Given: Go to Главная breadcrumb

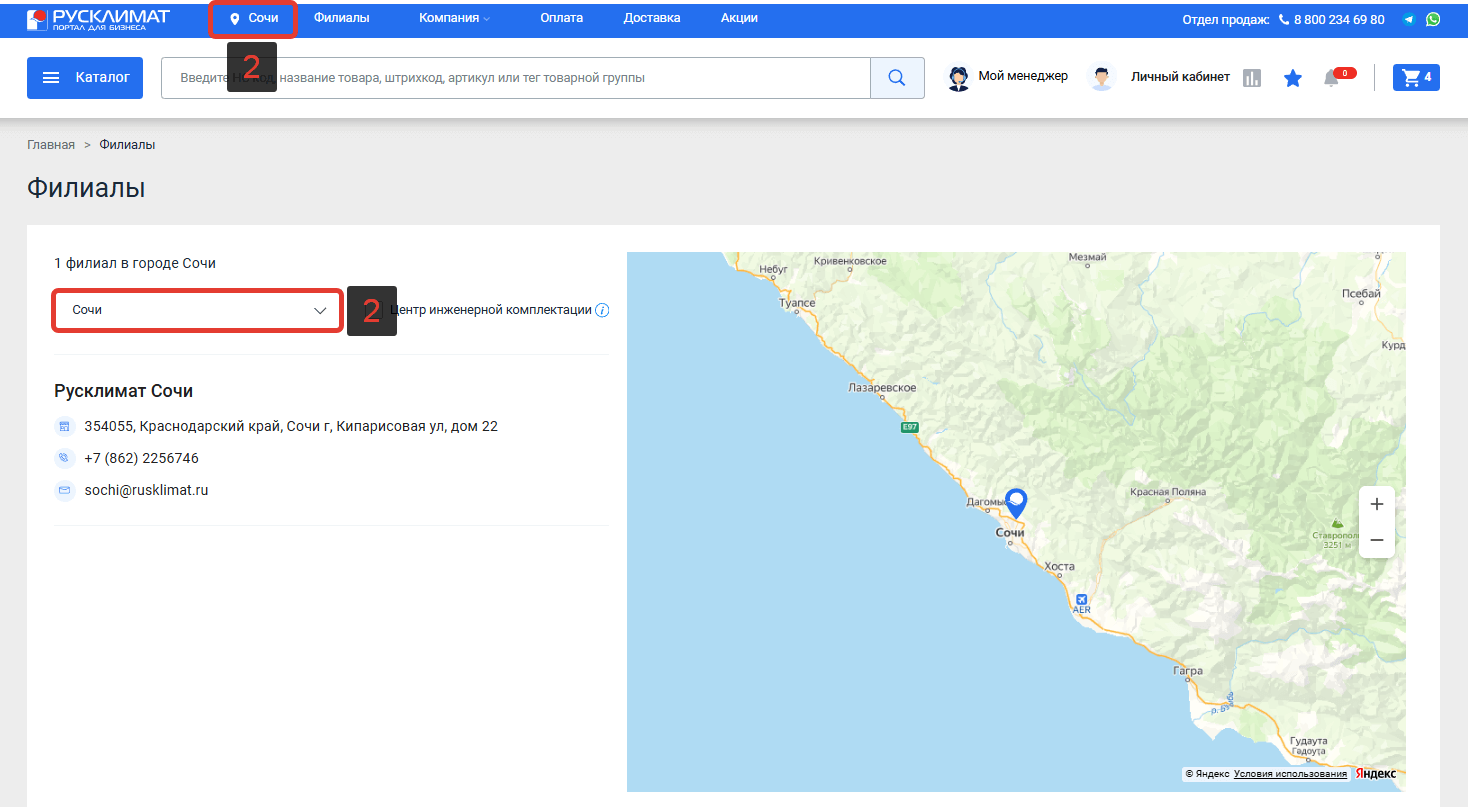Looking at the screenshot, I should (51, 145).
